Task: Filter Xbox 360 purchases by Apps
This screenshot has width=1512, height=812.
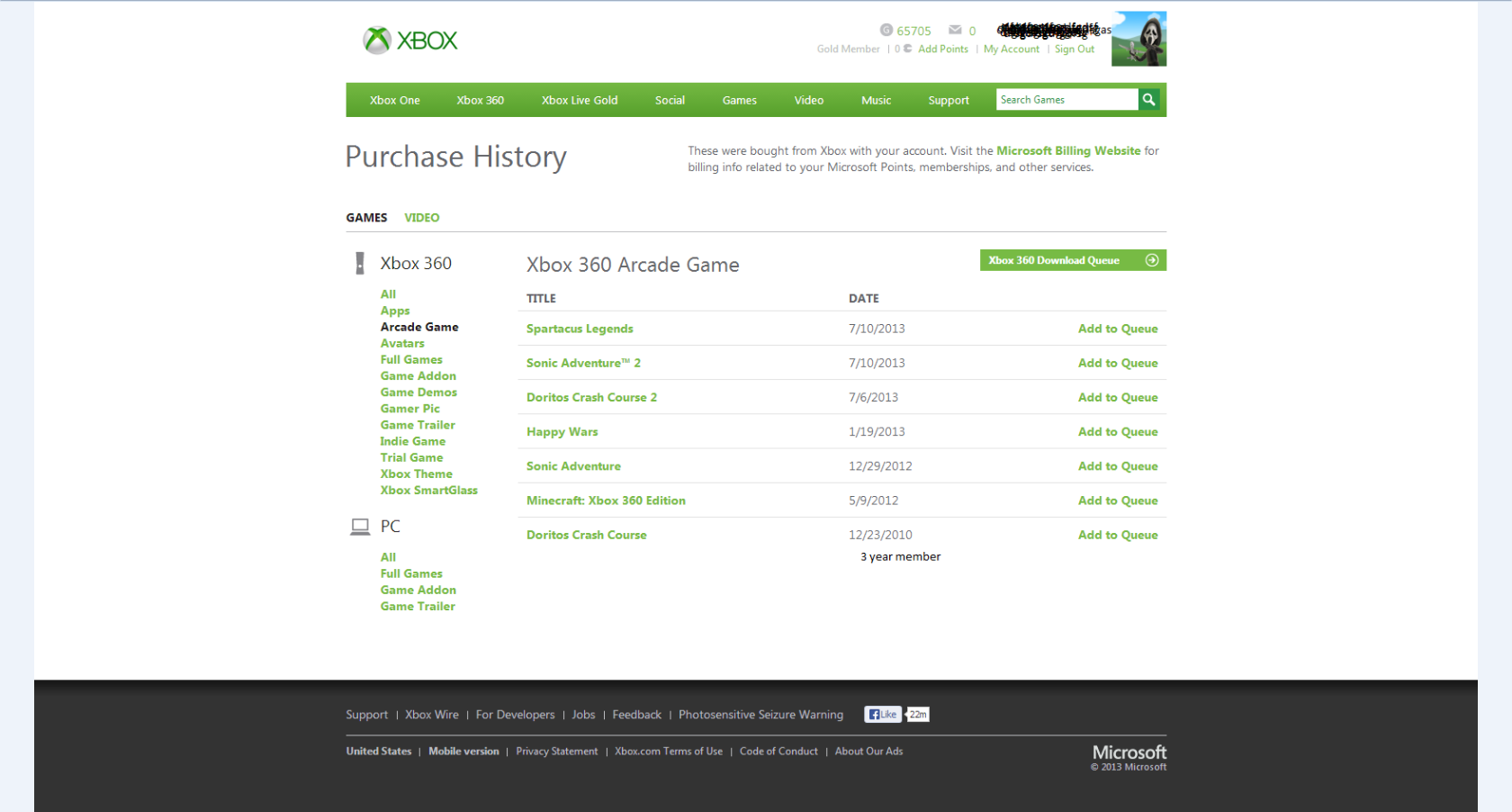Action: tap(395, 311)
